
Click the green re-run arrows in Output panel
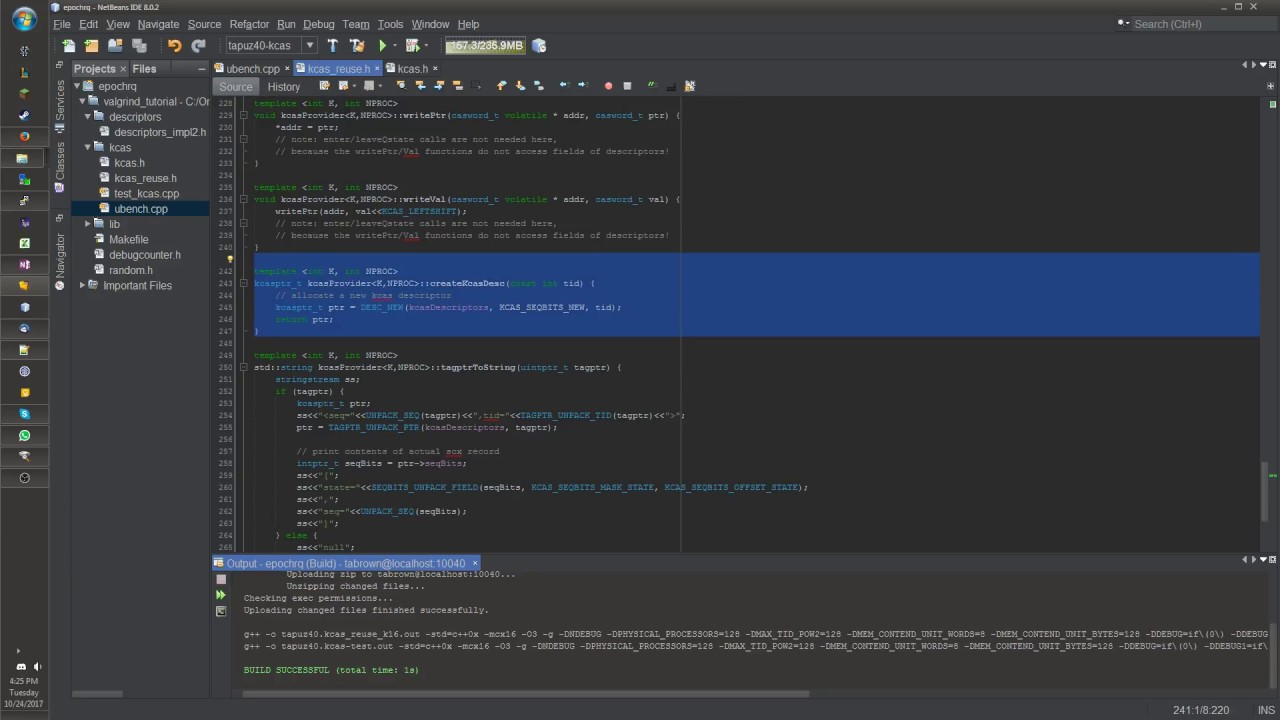[221, 595]
